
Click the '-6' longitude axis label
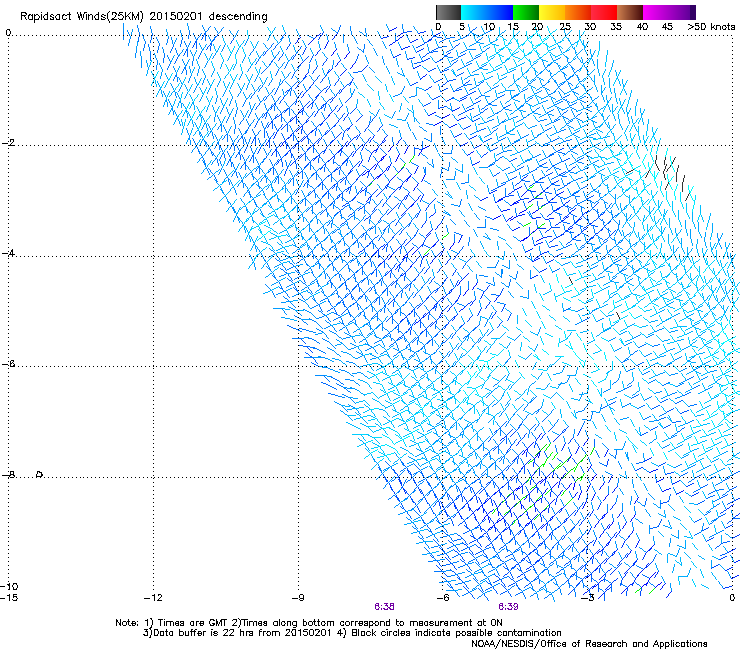[x=443, y=598]
